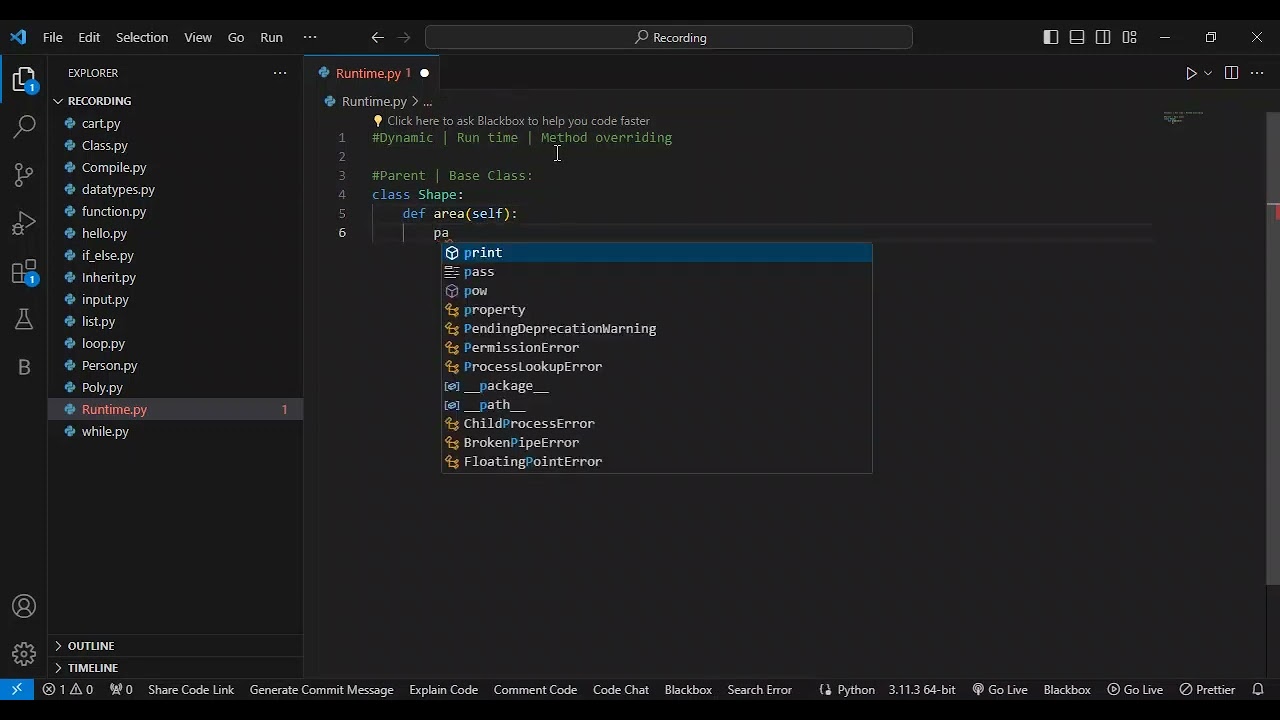
Task: Collapse the RECORDING folder section
Action: (176, 101)
